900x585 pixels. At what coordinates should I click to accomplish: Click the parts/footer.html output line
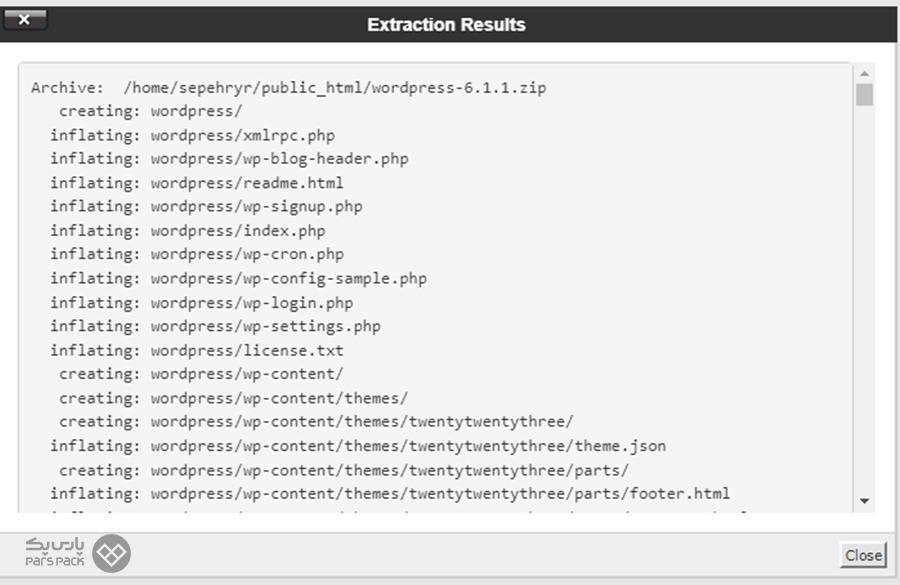coord(390,494)
